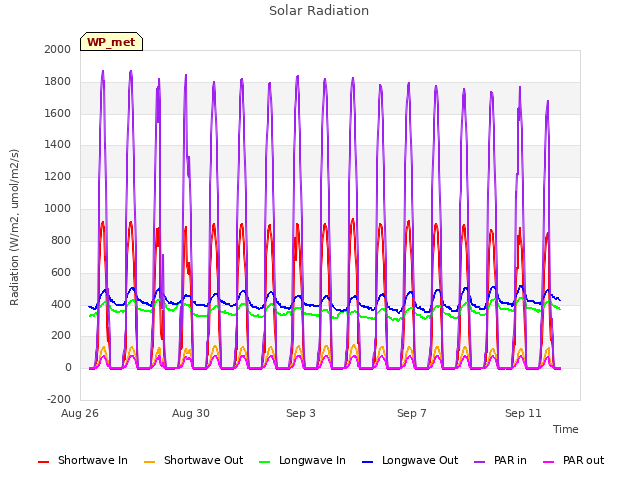This screenshot has height=480, width=640.
Task: Click the blue Longwave Out color swatch
Action: [367, 462]
